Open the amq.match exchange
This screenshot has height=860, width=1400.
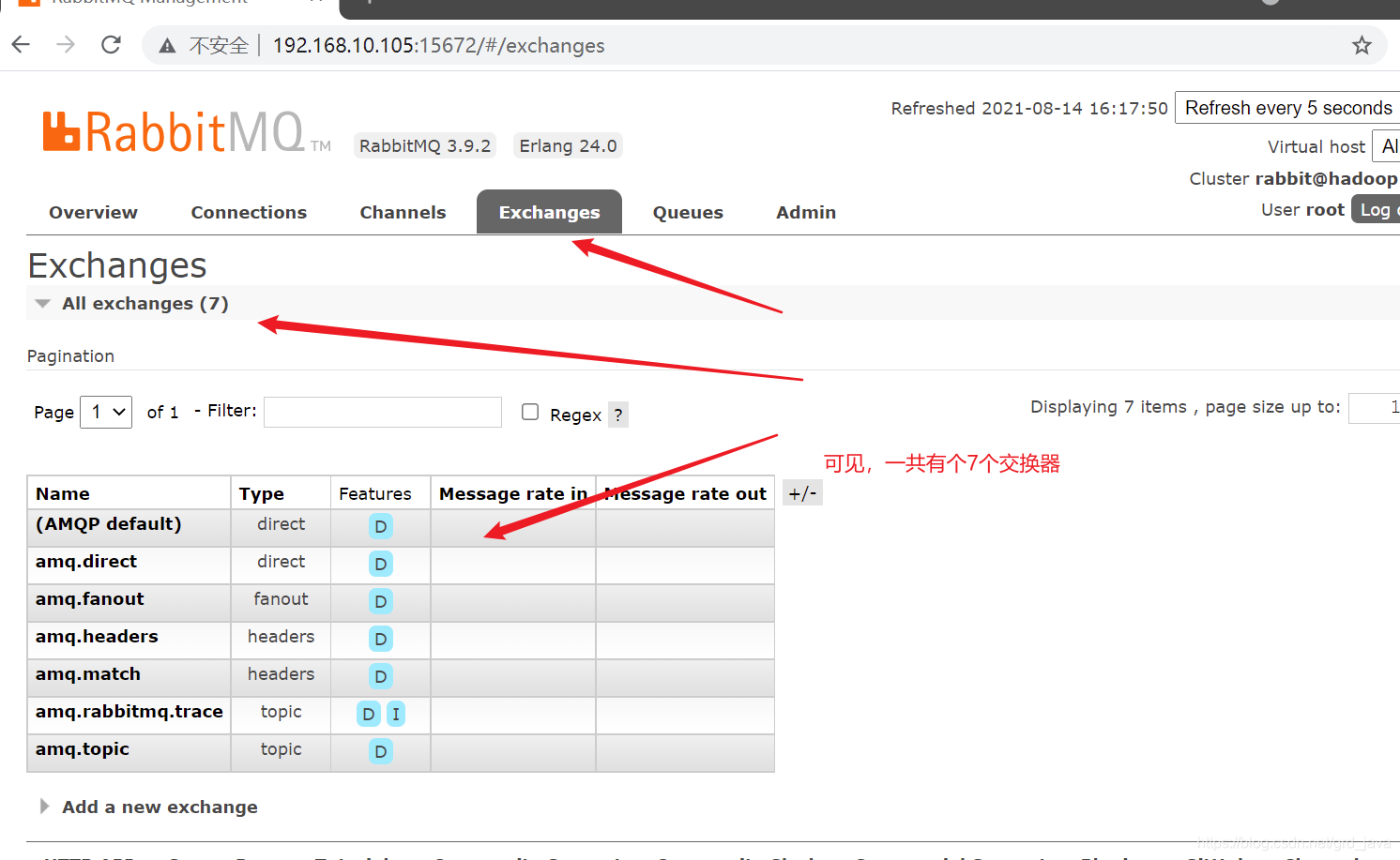88,674
